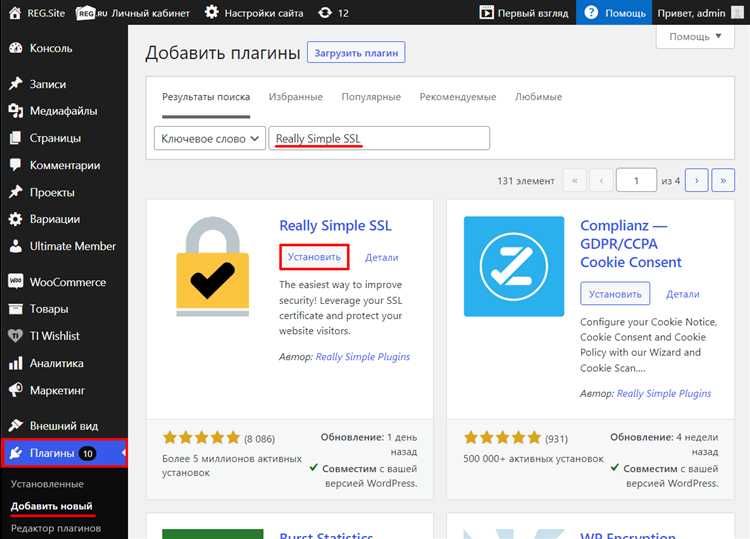Switch to the Рекомендуемые tab
The height and width of the screenshot is (539, 750).
point(458,97)
